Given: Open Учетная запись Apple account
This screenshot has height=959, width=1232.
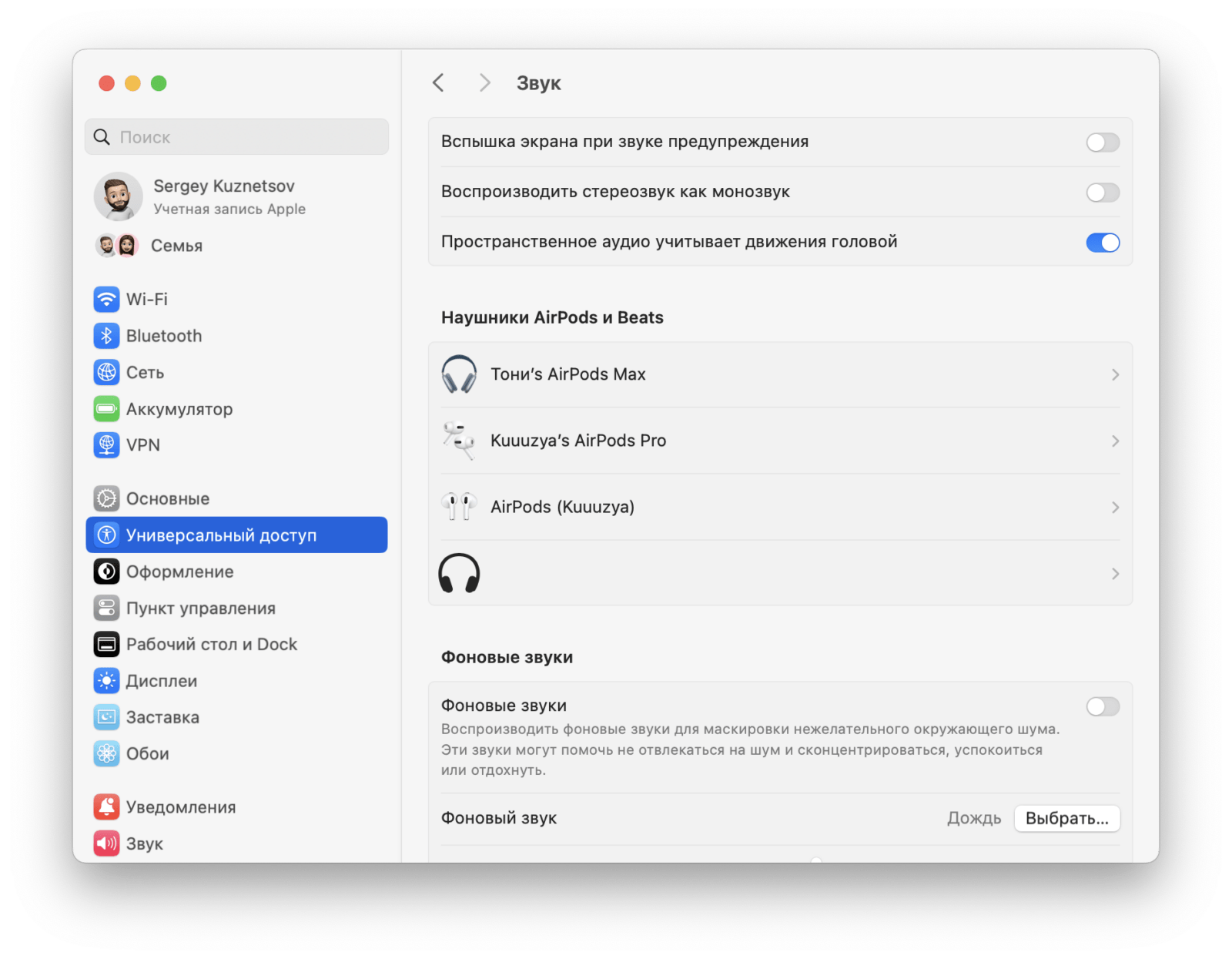Looking at the screenshot, I should [x=236, y=196].
